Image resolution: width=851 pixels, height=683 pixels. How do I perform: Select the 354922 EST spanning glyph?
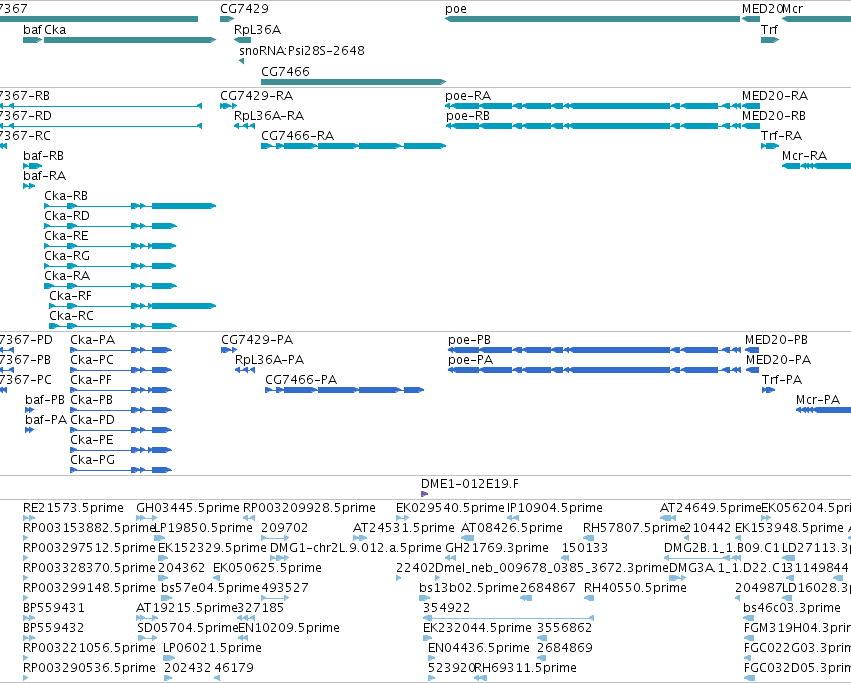coord(509,618)
